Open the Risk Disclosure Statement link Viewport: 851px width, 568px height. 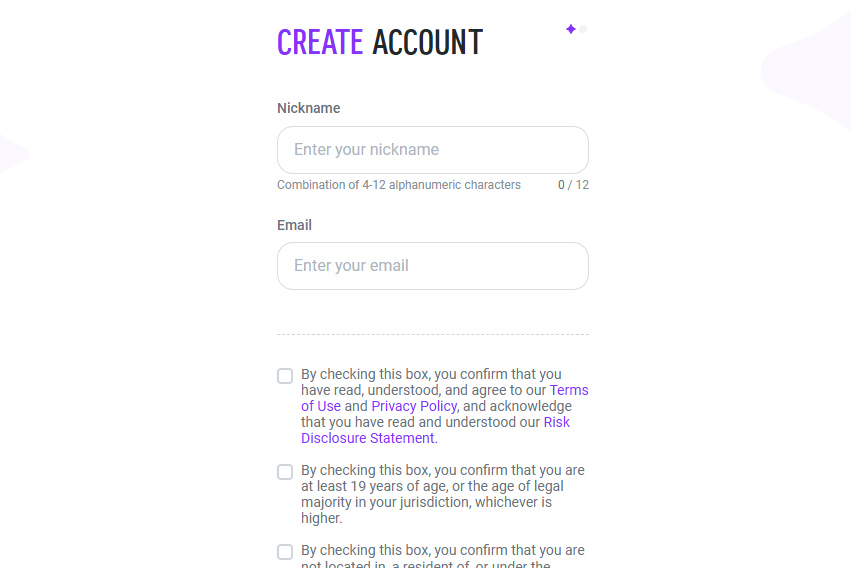(368, 438)
